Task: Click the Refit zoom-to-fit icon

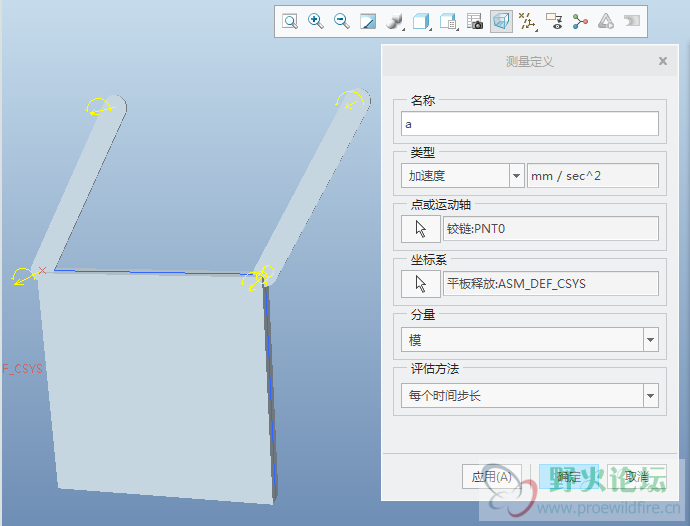Action: pos(290,21)
